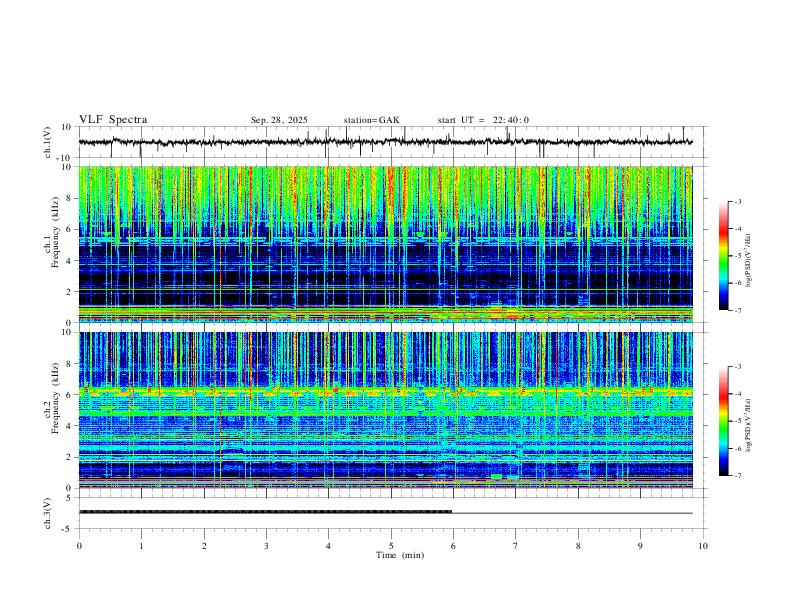This screenshot has width=792, height=612.
Task: Click the time axis tick label '10'
Action: click(703, 546)
